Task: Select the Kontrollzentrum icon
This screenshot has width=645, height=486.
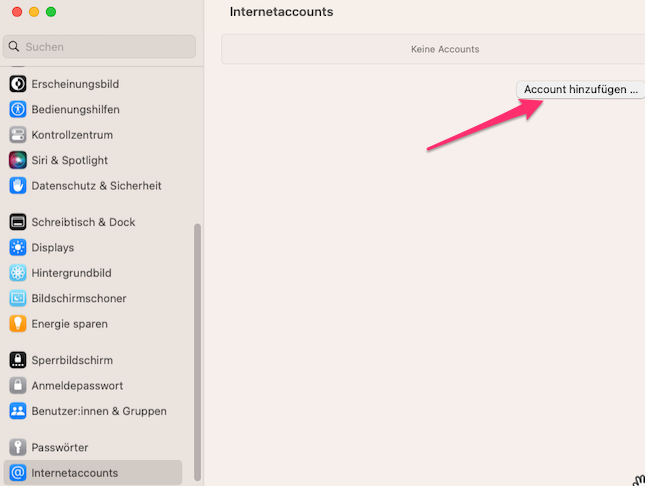Action: pyautogui.click(x=17, y=135)
